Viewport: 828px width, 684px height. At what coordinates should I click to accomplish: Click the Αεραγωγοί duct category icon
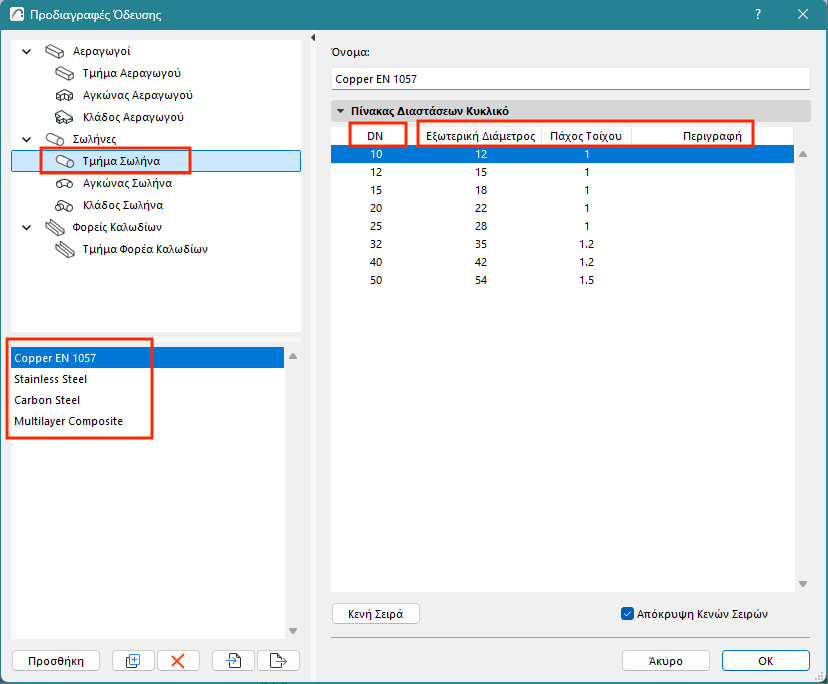pos(54,51)
